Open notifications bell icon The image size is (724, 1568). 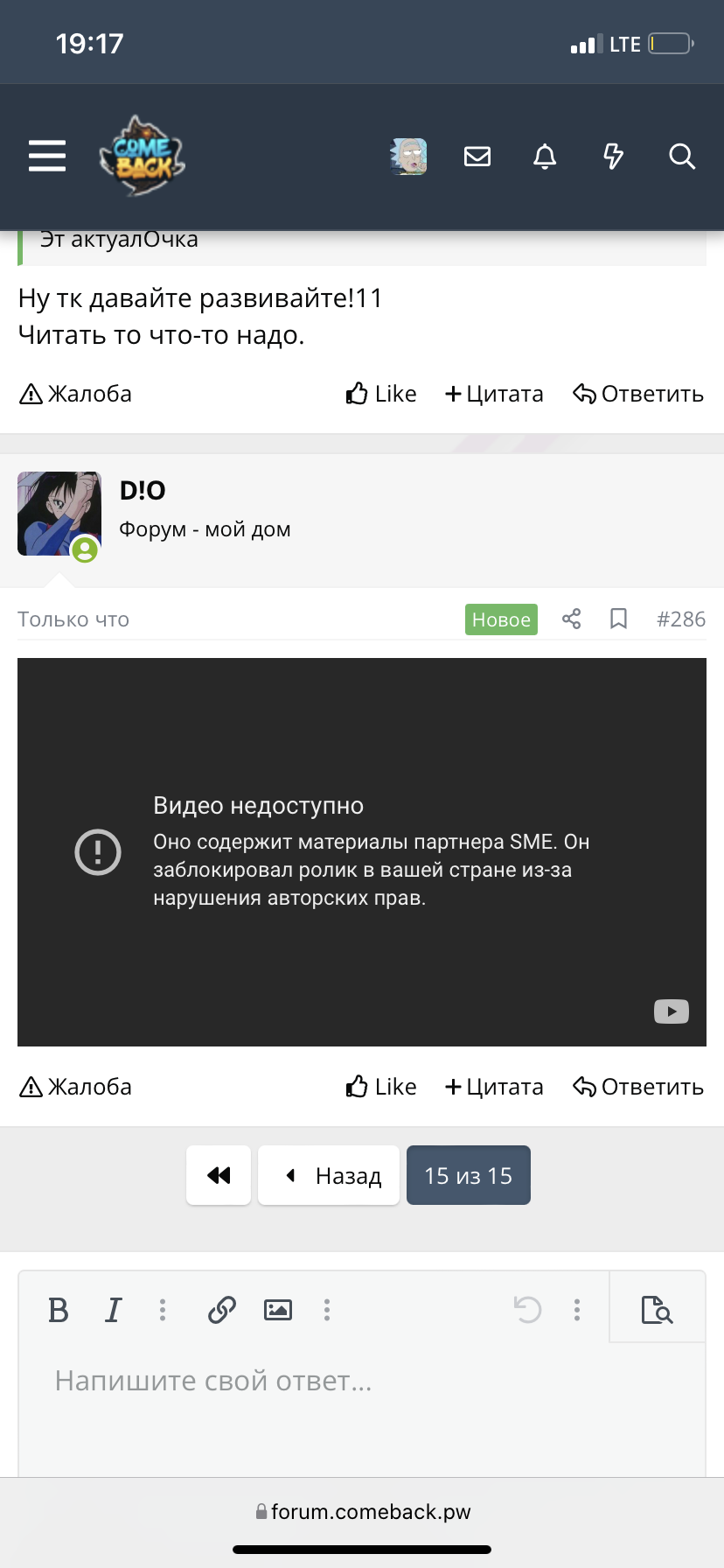tap(545, 157)
